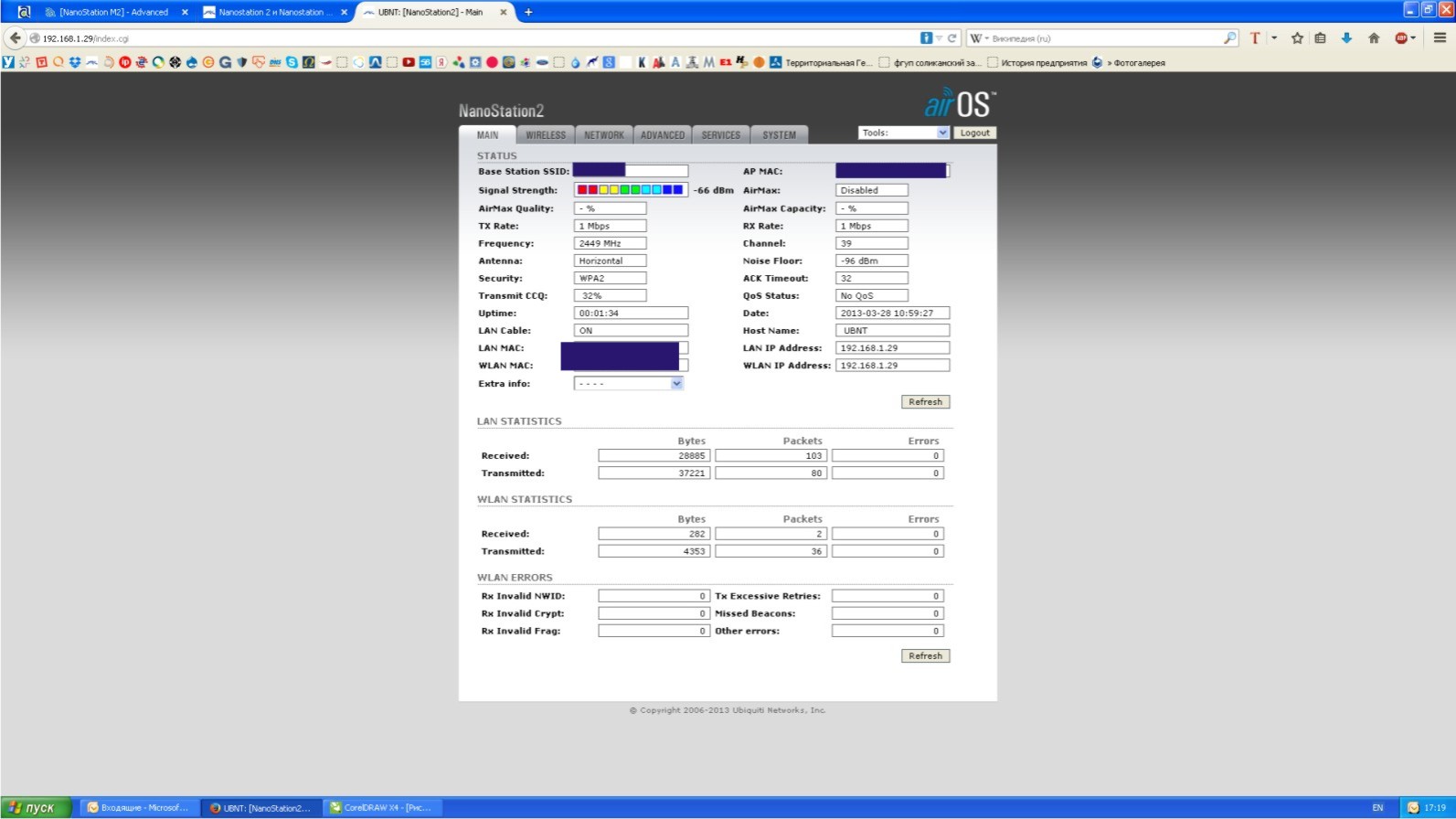Viewport: 1456px width, 819px height.
Task: Open the Yandex Я bookmark icon
Action: tap(441, 62)
